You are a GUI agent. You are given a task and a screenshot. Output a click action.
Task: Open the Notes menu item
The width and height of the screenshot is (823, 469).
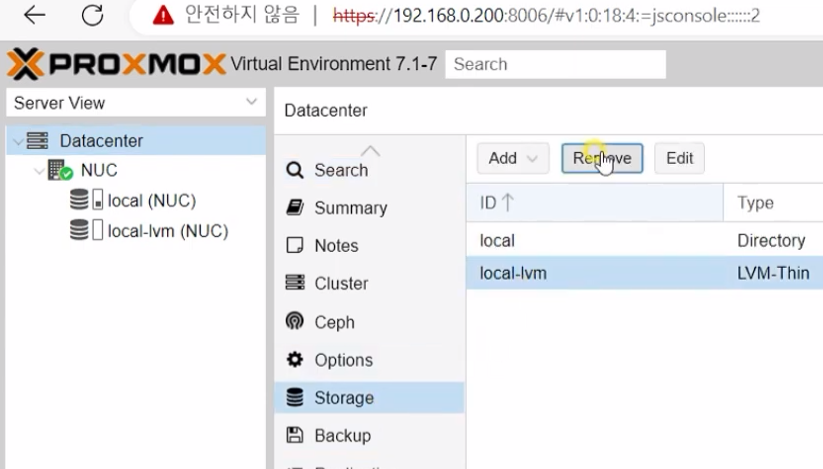[370, 246]
